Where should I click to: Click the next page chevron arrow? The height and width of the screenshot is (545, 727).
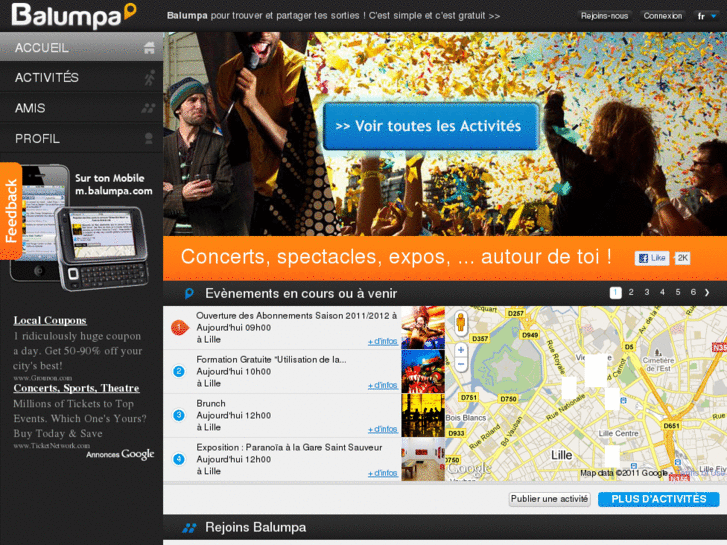(707, 293)
